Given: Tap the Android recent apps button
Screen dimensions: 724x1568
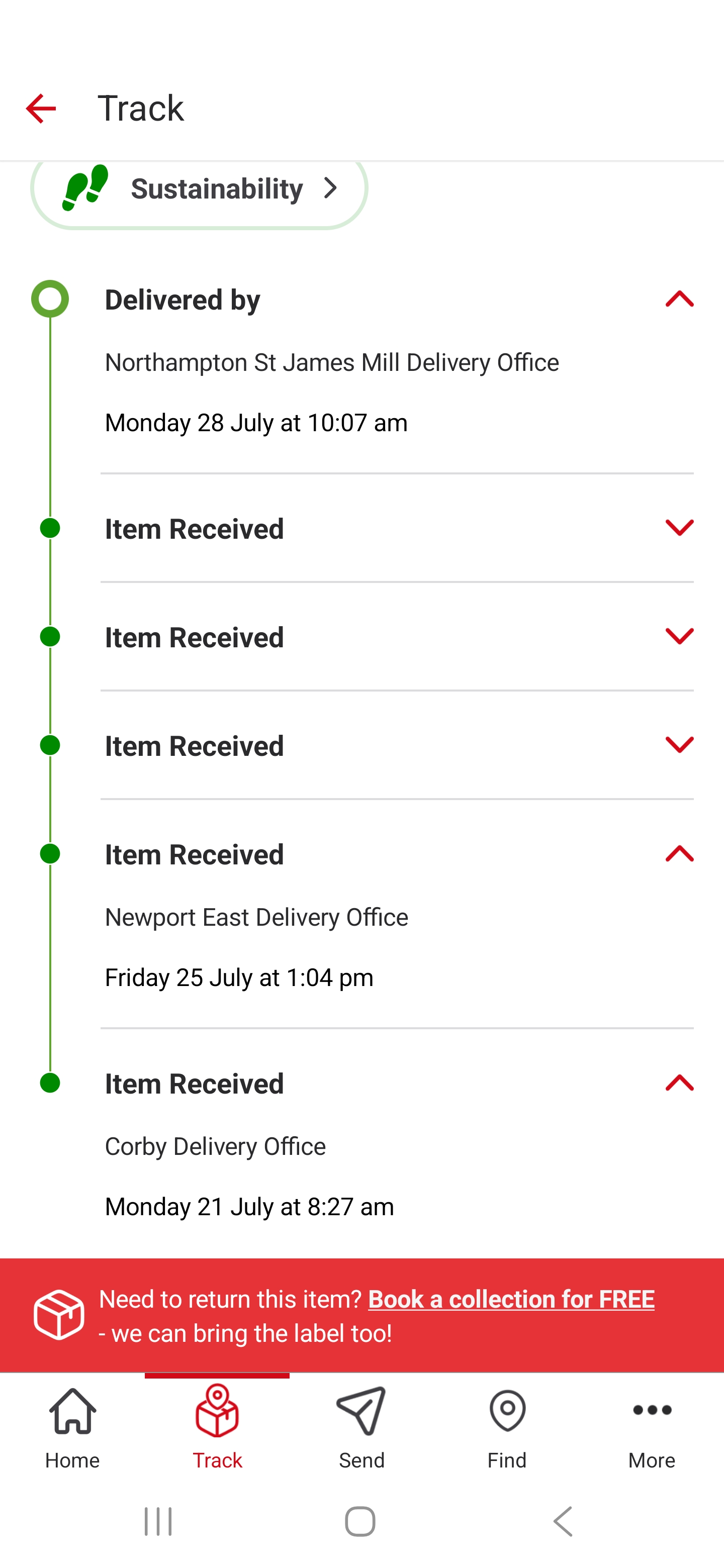Looking at the screenshot, I should click(158, 1521).
